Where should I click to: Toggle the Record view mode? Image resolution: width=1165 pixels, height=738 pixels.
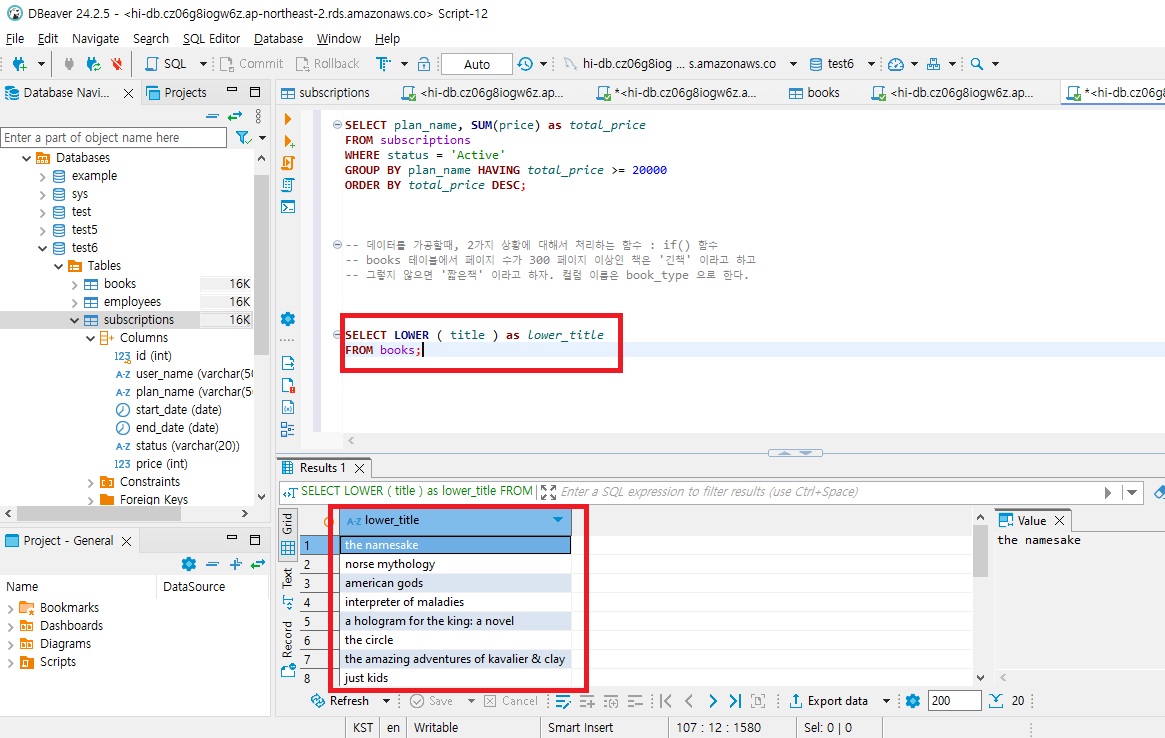[288, 649]
